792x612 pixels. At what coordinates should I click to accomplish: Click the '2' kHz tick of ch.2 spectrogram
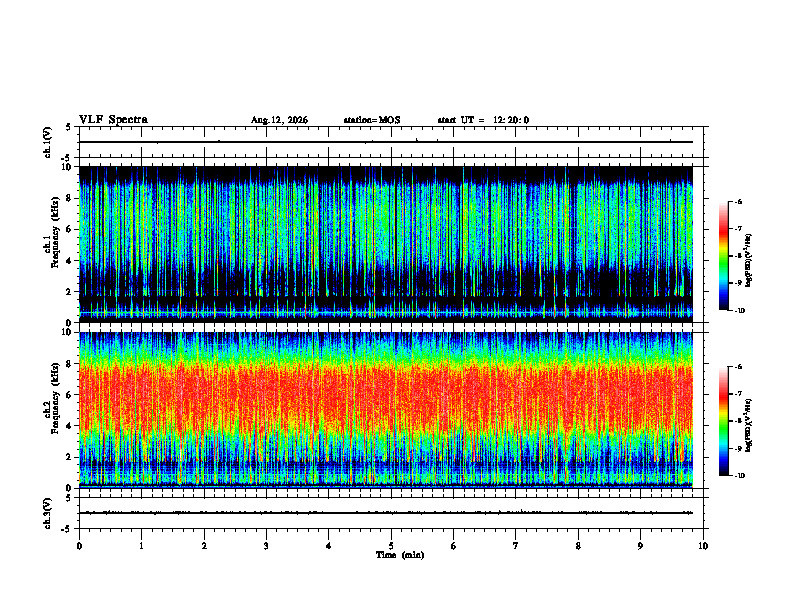(69, 457)
